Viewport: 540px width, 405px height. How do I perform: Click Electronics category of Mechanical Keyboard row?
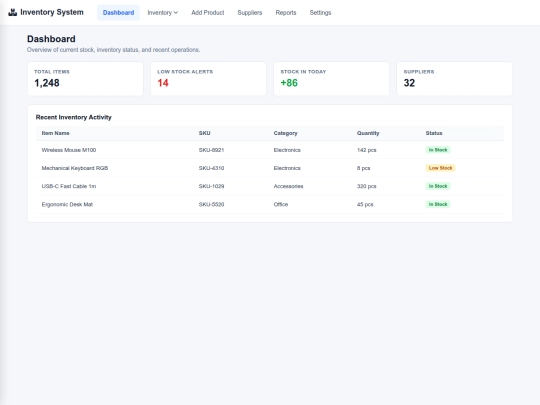click(287, 168)
